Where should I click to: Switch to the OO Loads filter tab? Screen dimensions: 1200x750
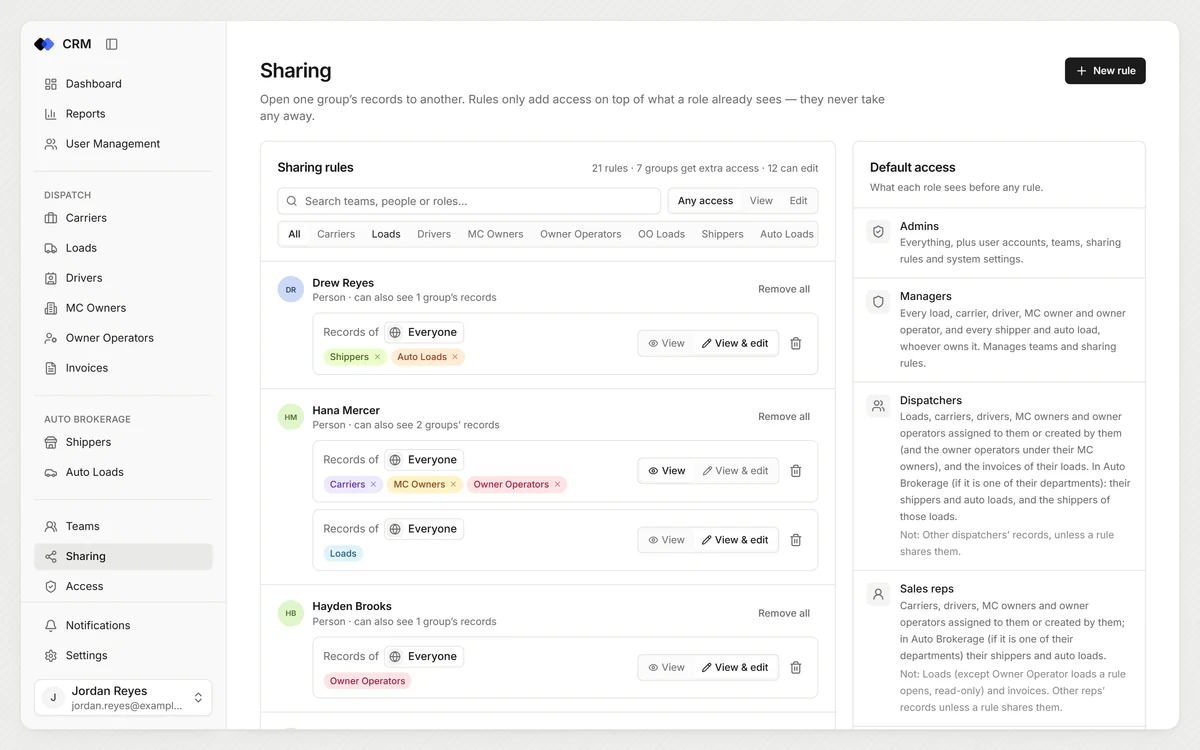[661, 234]
